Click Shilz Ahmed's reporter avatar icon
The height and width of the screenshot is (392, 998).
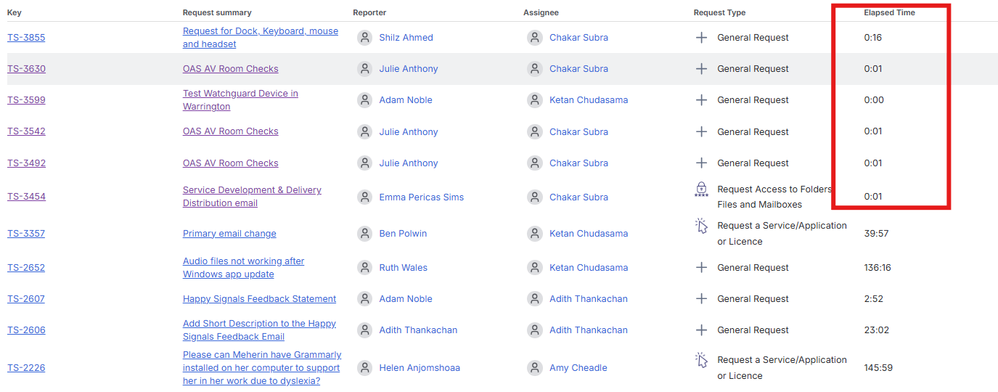pos(365,38)
